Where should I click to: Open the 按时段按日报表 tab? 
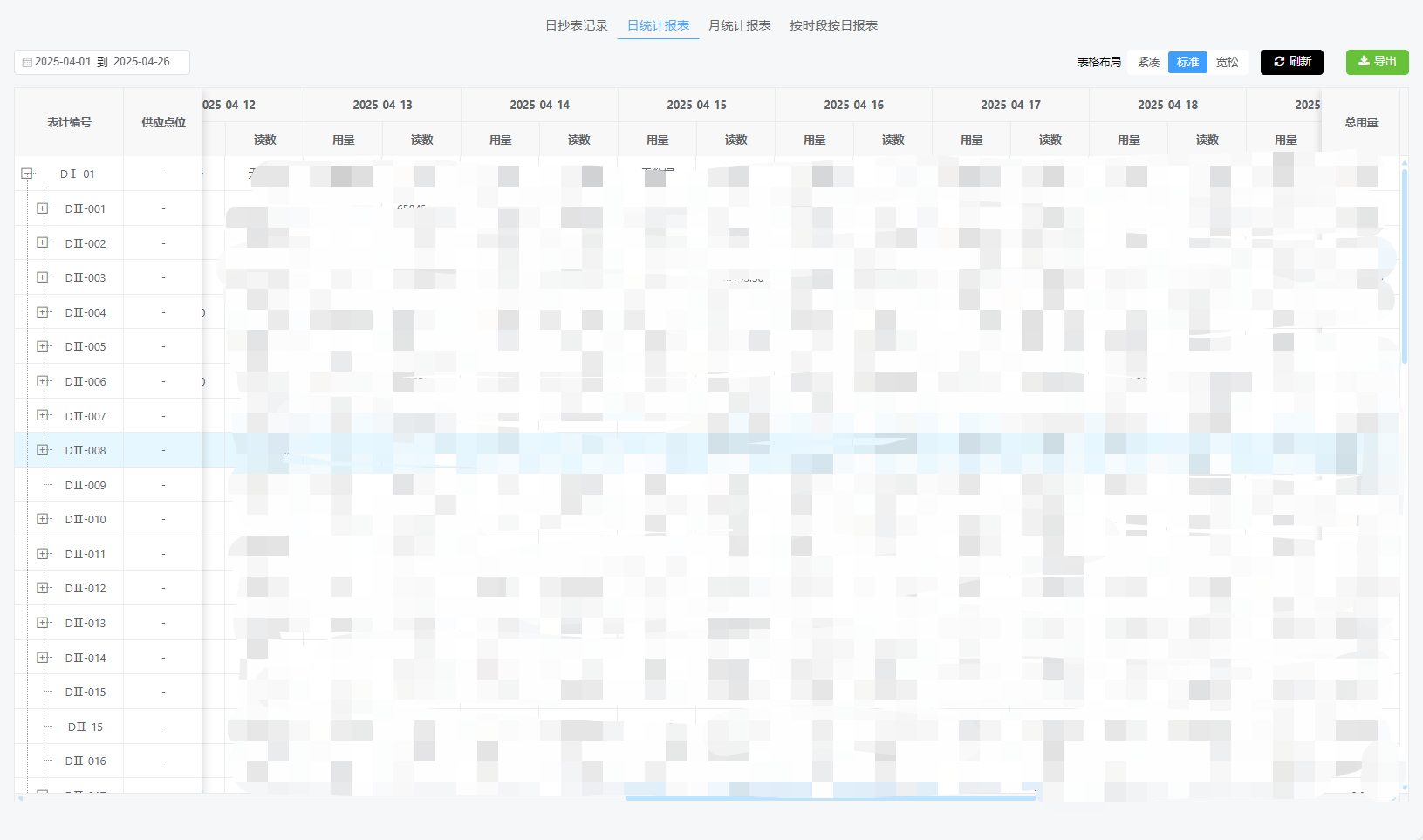tap(833, 25)
